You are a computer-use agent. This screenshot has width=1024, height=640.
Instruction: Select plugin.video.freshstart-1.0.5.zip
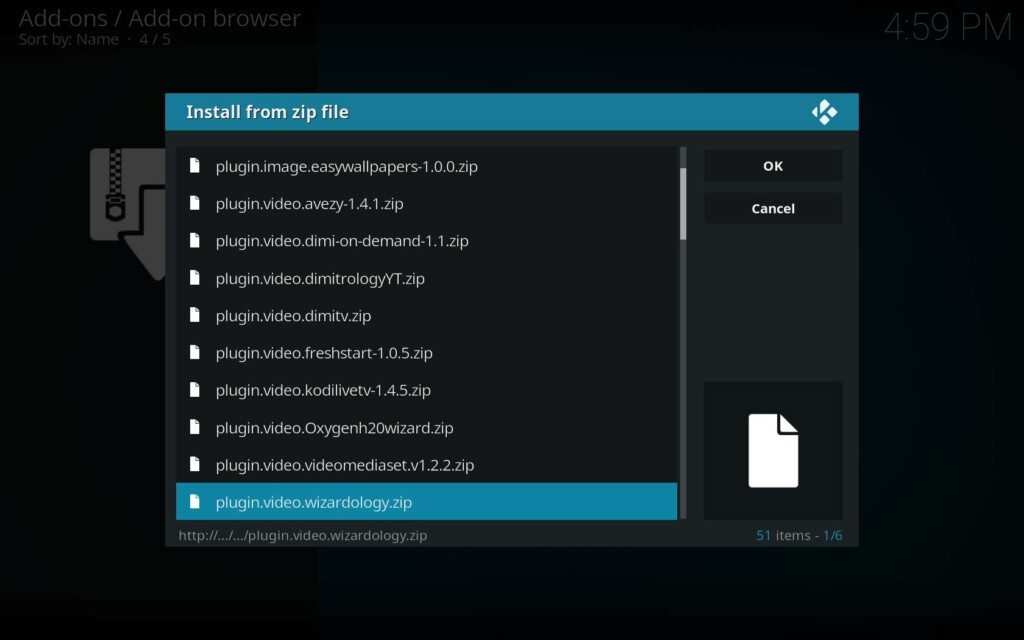(426, 353)
